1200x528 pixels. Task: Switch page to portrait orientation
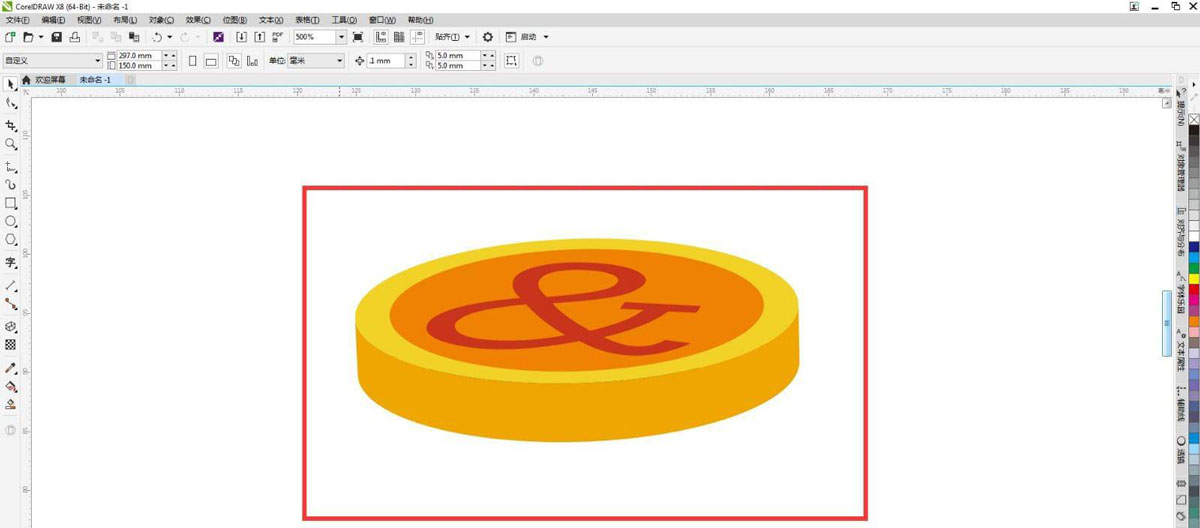192,61
